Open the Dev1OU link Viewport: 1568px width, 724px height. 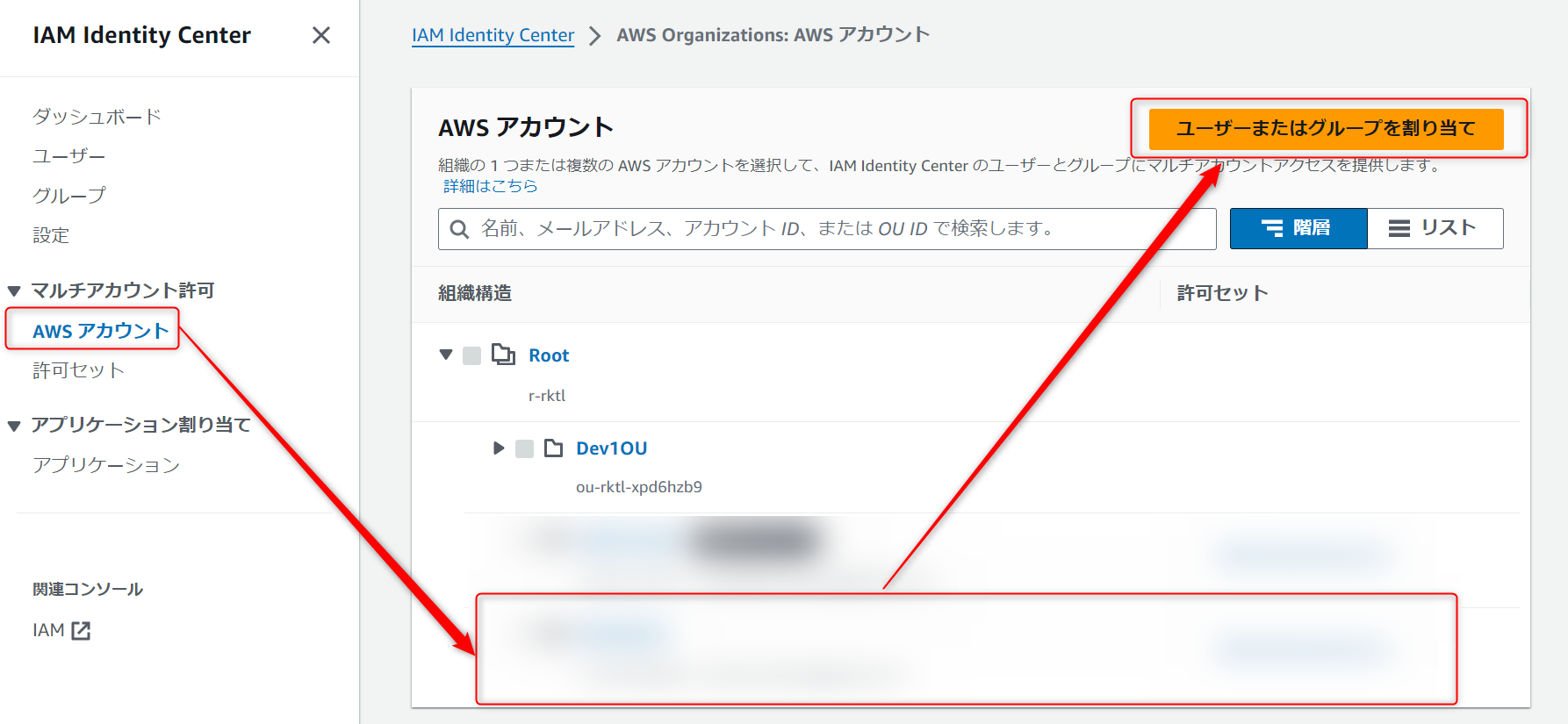click(611, 448)
